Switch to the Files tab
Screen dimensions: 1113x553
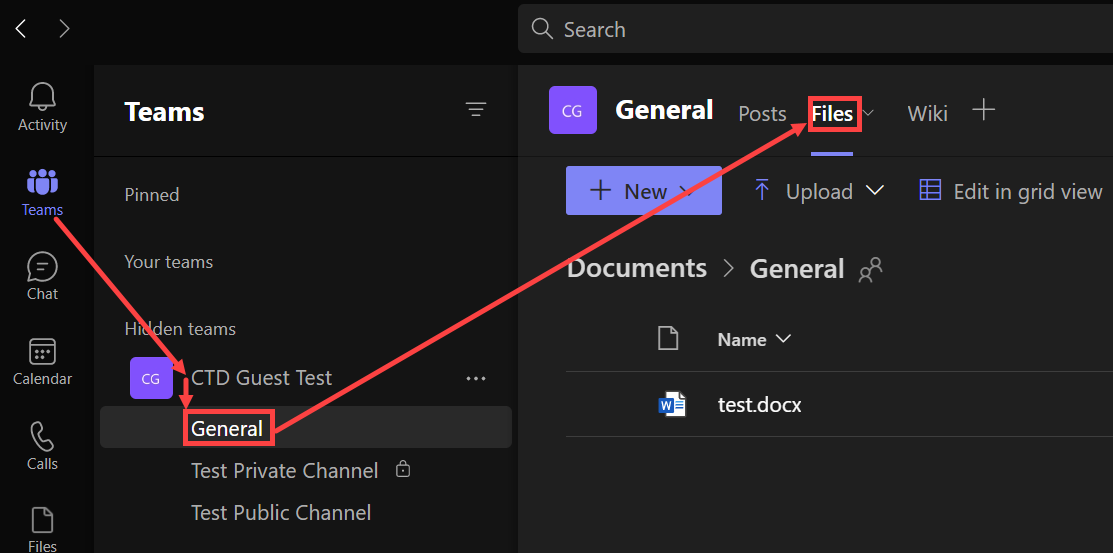[833, 114]
